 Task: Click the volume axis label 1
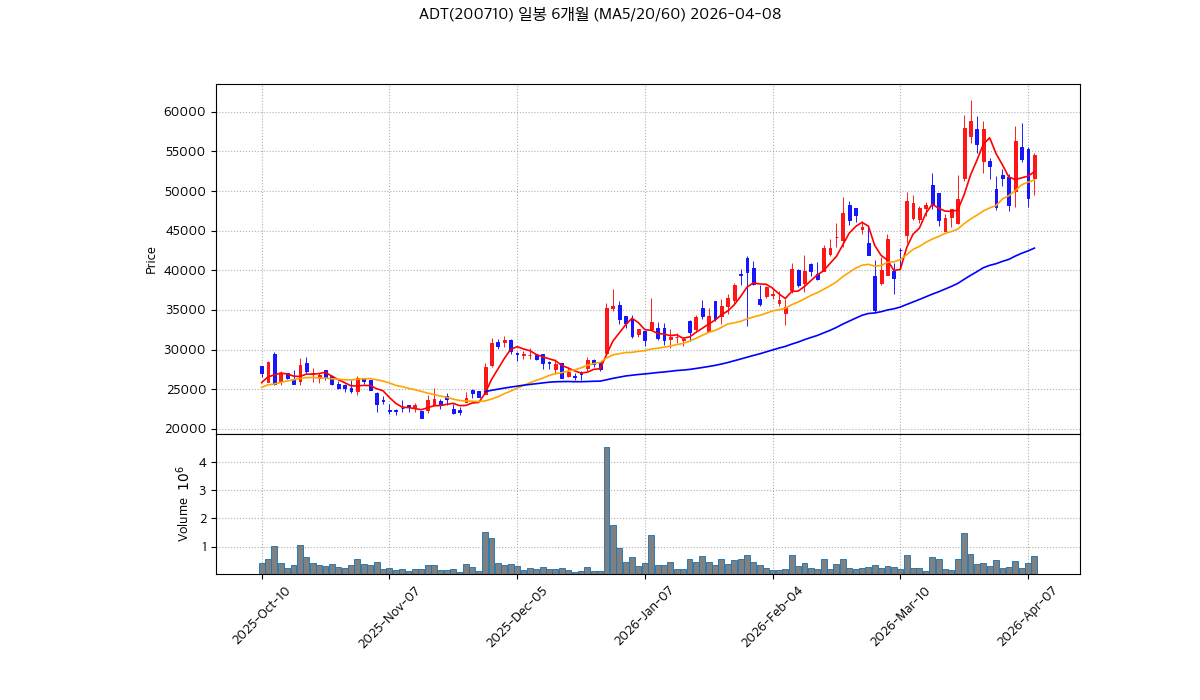coord(202,547)
